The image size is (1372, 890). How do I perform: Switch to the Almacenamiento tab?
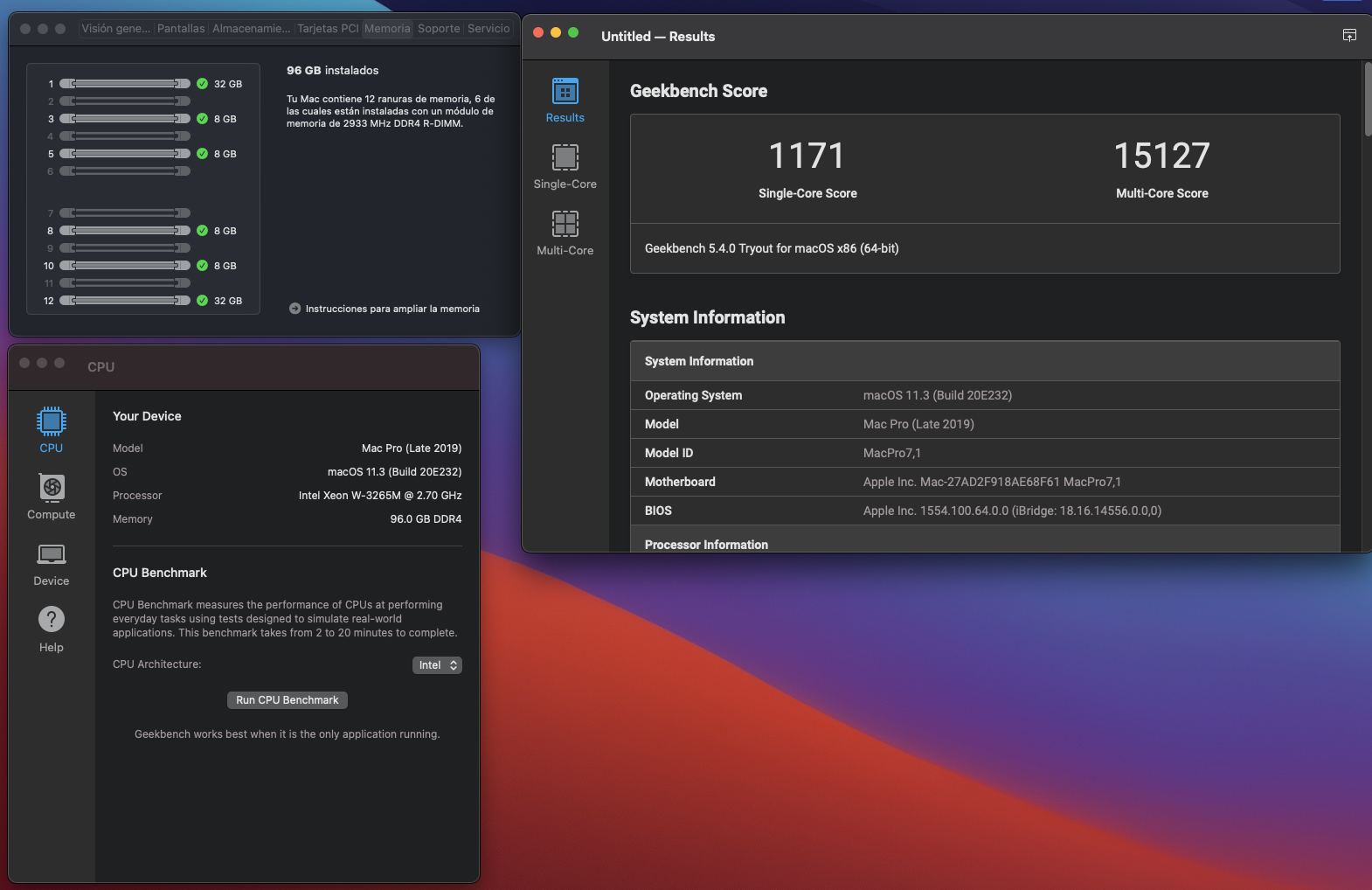pos(251,29)
